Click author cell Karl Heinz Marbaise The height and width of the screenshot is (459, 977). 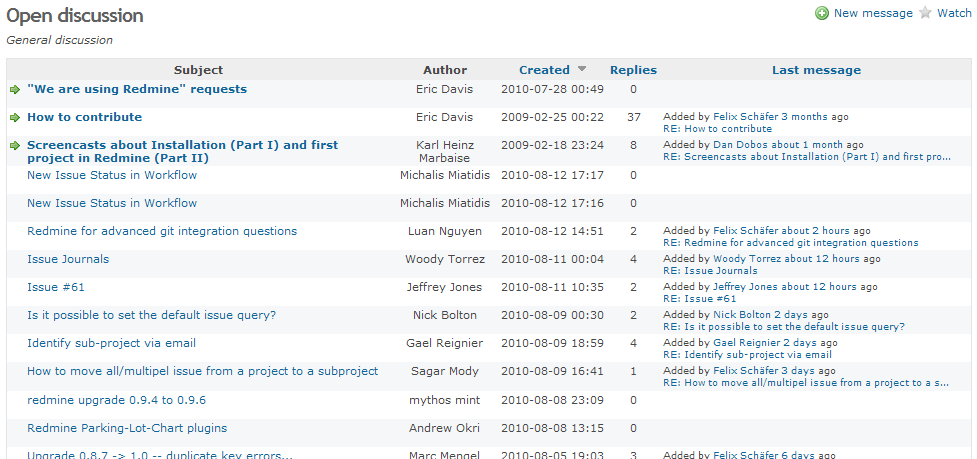pyautogui.click(x=444, y=151)
